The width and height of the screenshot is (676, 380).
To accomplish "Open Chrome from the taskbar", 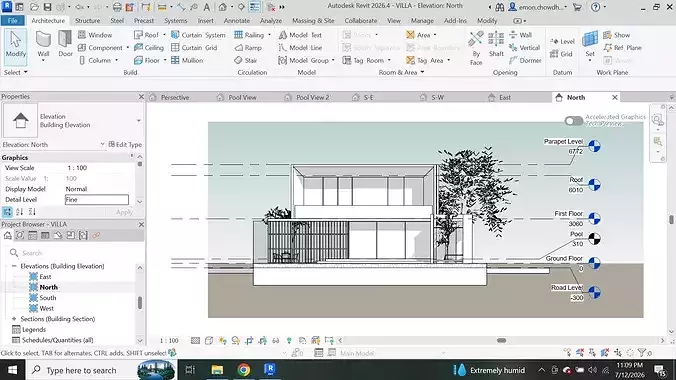I will (244, 370).
